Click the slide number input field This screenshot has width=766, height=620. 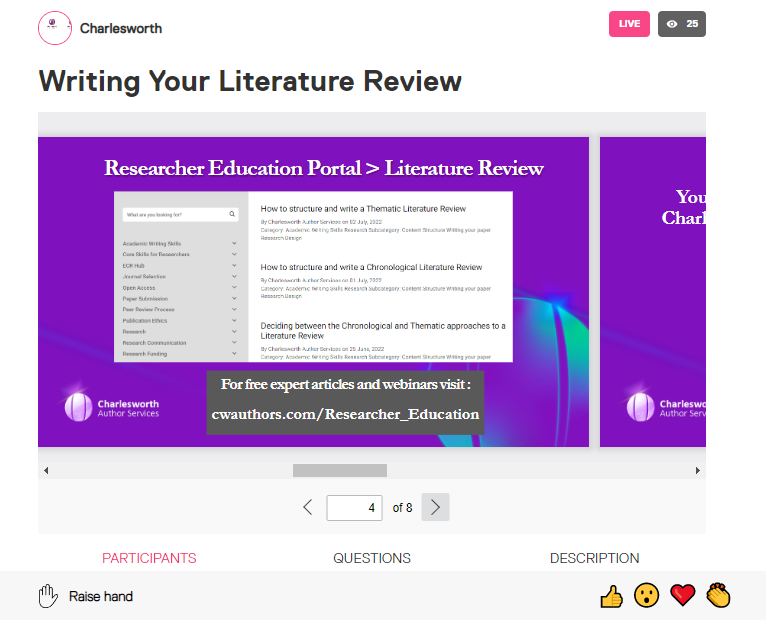coord(354,508)
